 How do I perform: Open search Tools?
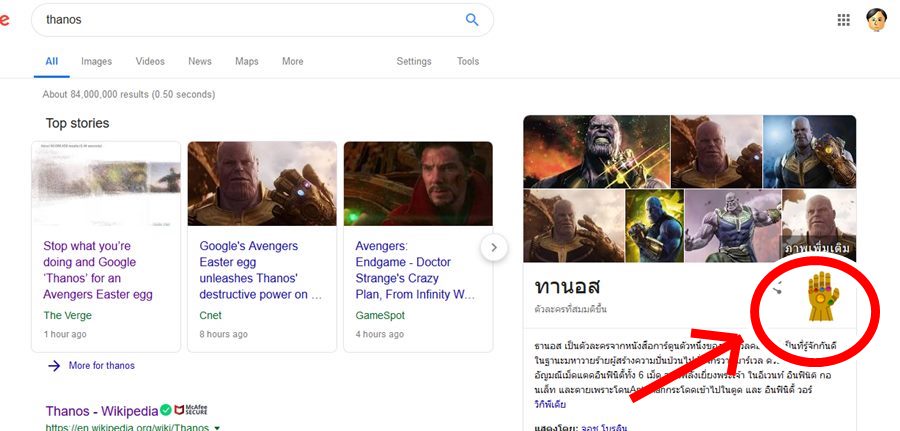[x=468, y=61]
